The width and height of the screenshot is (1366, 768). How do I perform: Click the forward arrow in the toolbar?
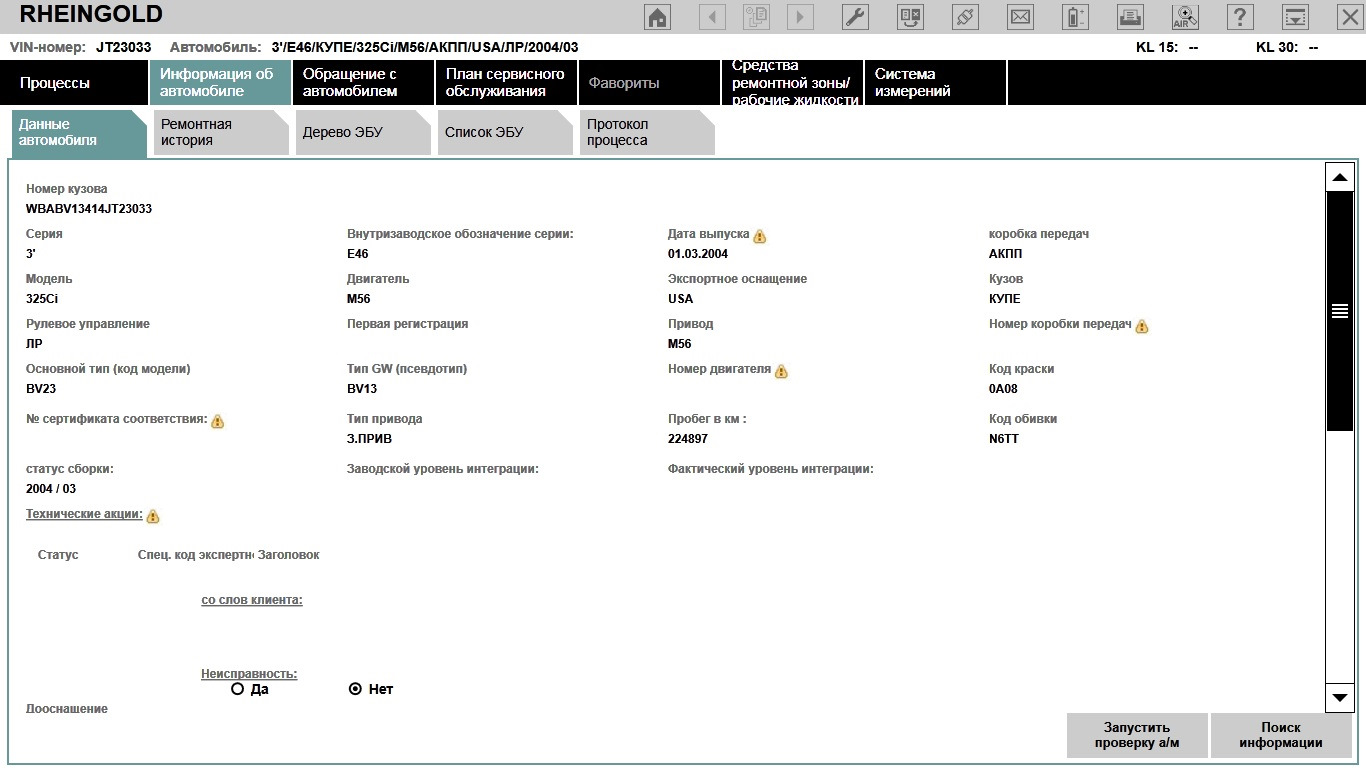pos(800,17)
